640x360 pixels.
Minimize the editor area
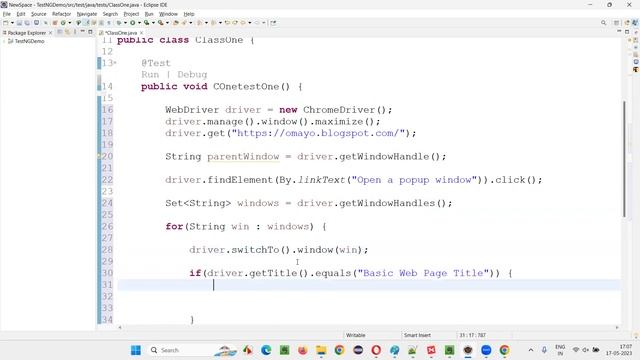click(619, 32)
